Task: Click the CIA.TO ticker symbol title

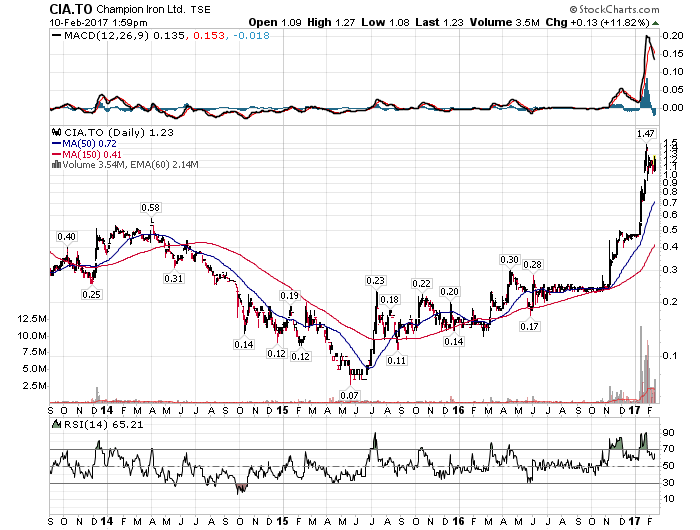Action: pos(71,9)
